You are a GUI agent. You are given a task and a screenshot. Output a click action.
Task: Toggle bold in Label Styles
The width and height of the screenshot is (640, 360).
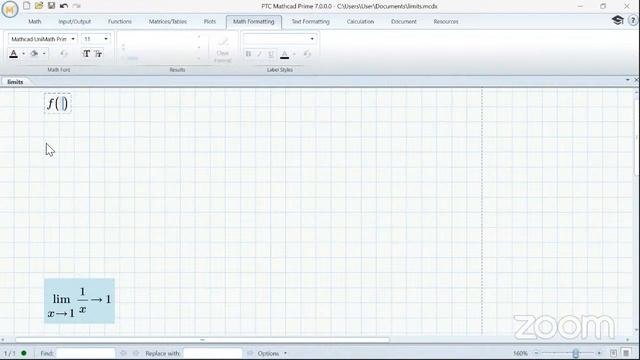(x=248, y=54)
